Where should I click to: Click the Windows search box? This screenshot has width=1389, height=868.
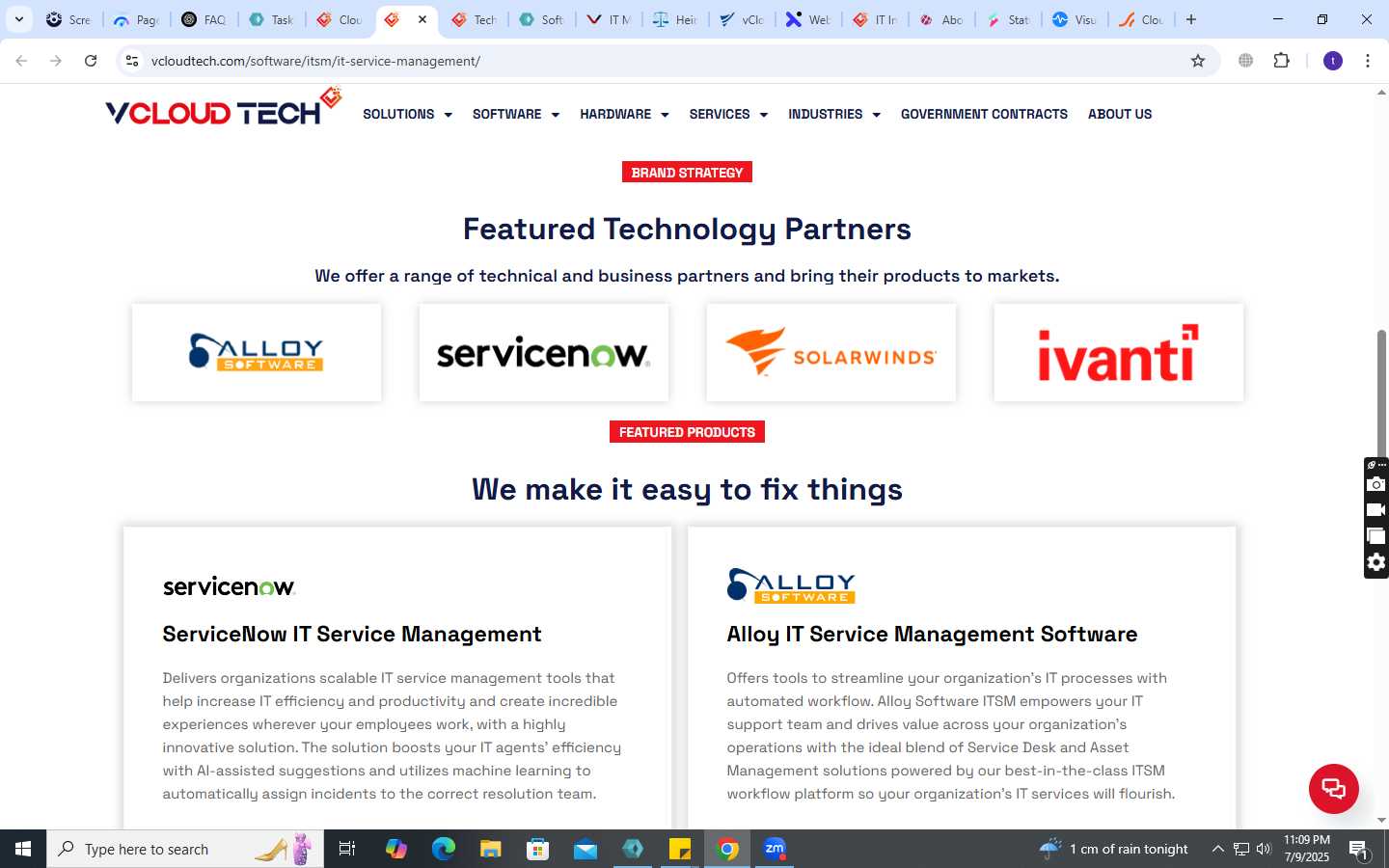pos(185,849)
